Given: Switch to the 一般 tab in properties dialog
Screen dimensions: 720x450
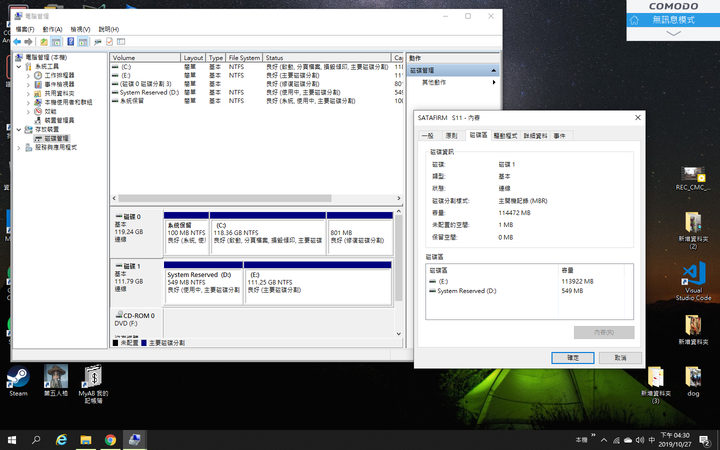Looking at the screenshot, I should (x=428, y=135).
